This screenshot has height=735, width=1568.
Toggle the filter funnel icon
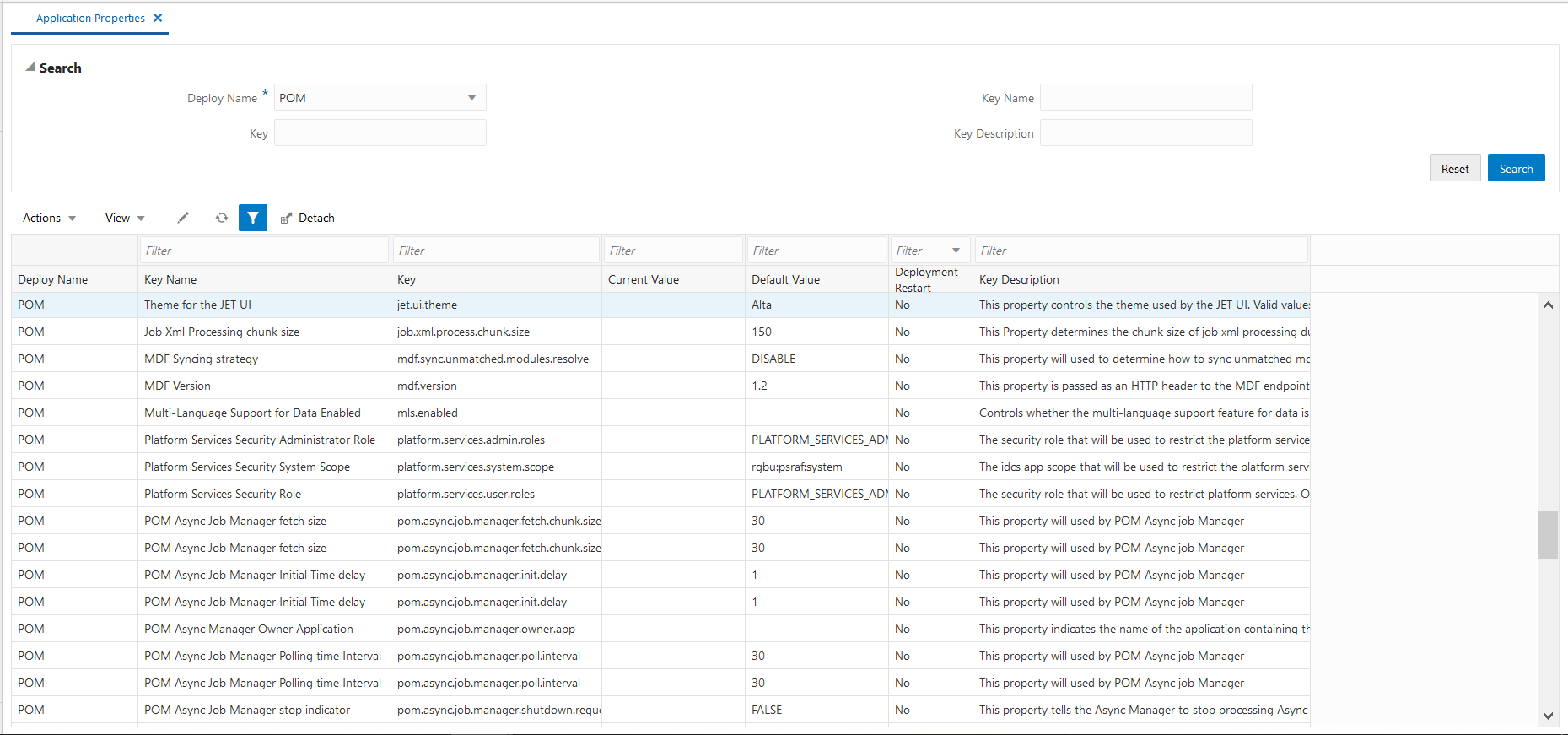coord(253,218)
